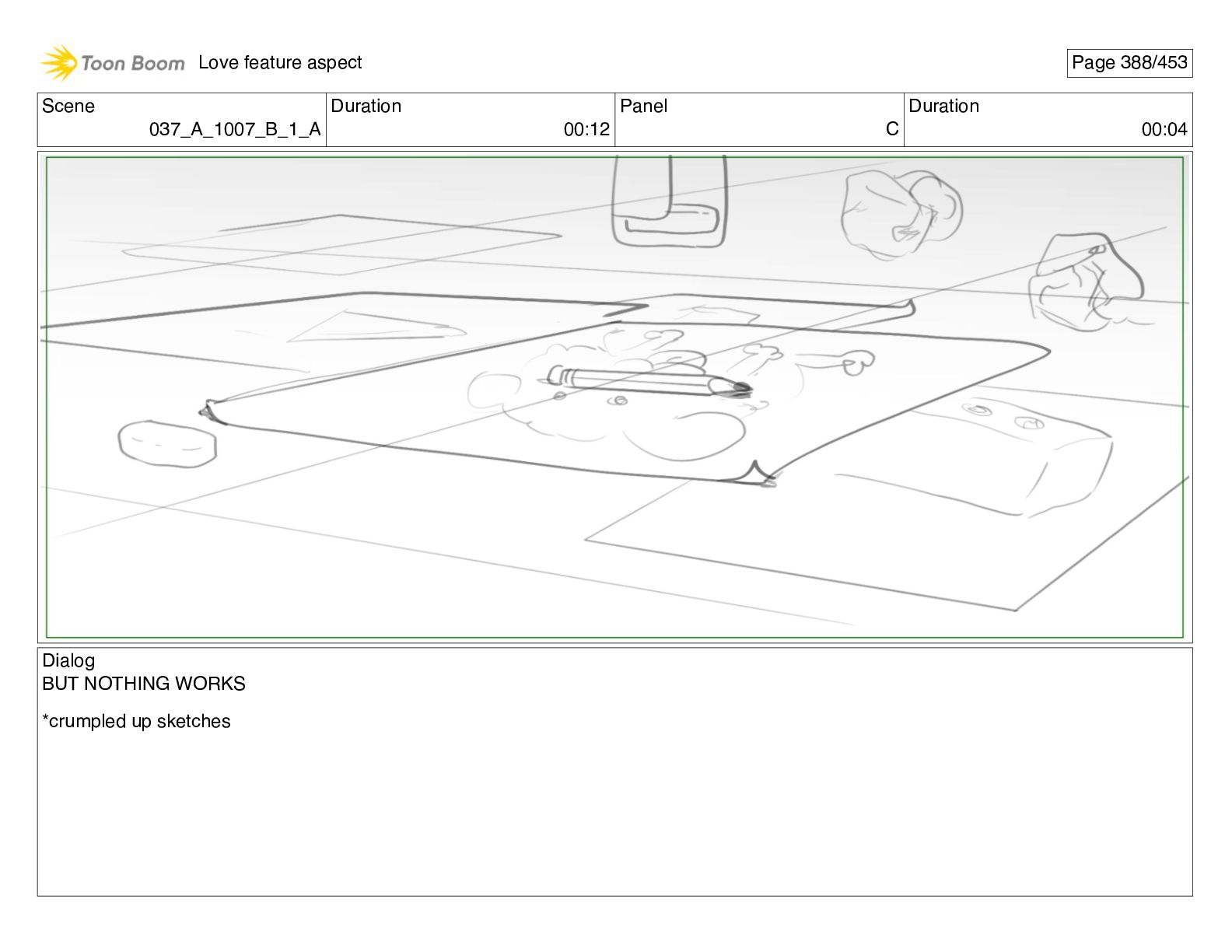Select the 'Love feature aspect' title text
This screenshot has width=1232, height=952.
click(280, 63)
